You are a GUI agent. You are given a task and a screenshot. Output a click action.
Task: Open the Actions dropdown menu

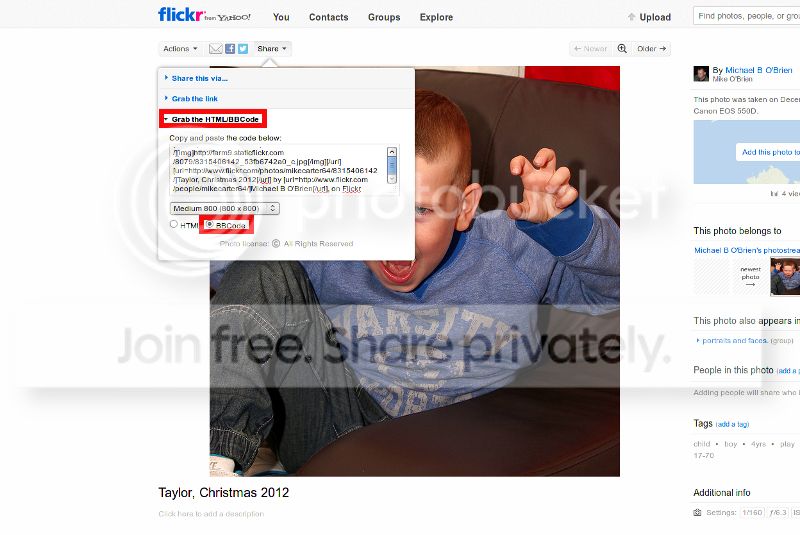click(x=180, y=48)
